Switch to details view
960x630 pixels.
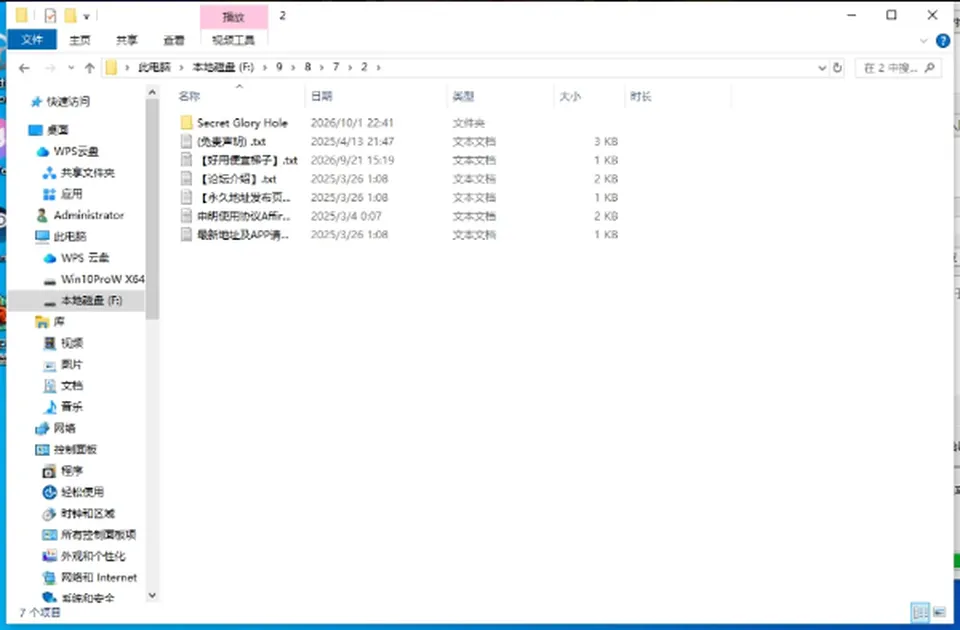(x=920, y=612)
